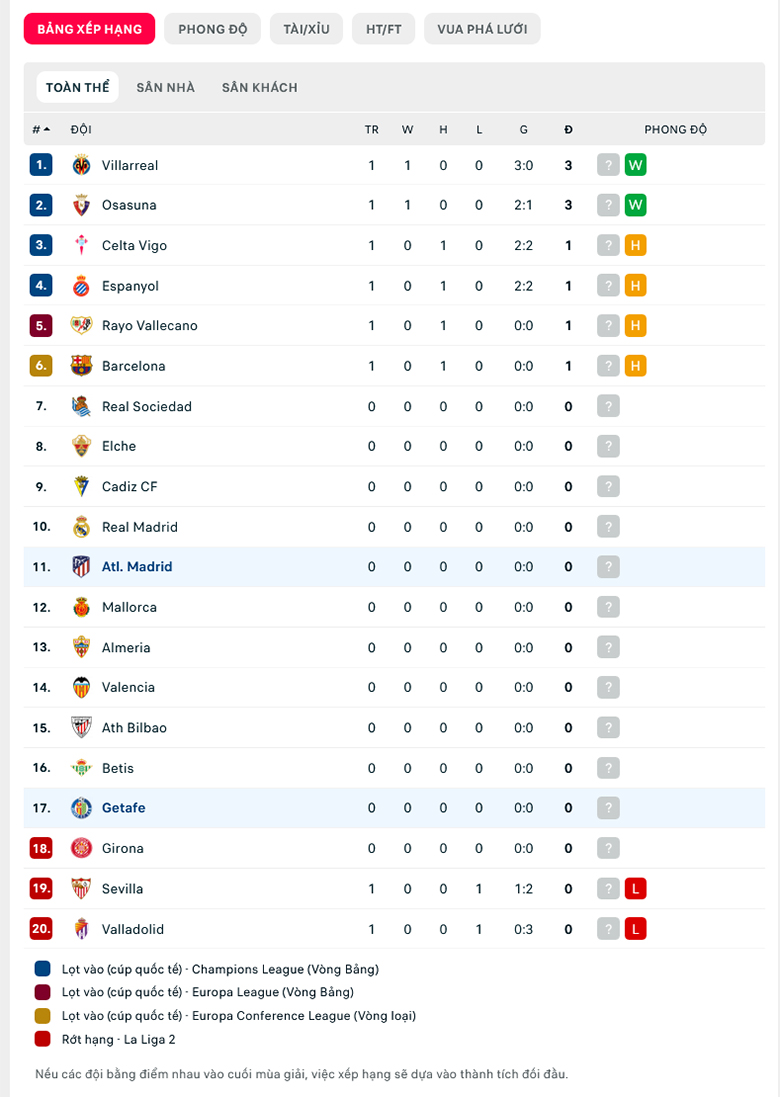Click Celta Vigo's orange H form badge
This screenshot has height=1097, width=780.
coord(635,246)
